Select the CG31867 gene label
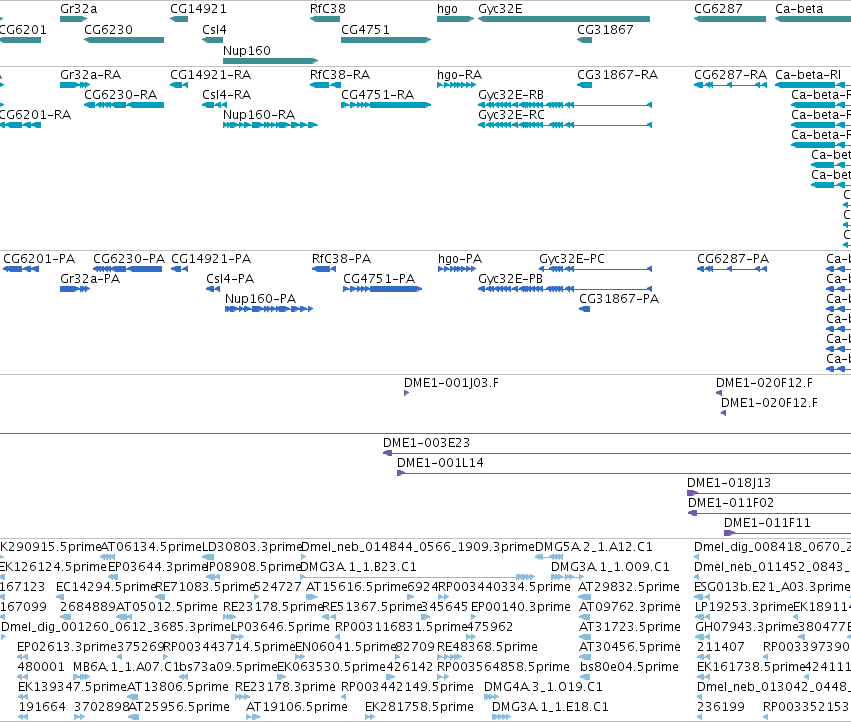This screenshot has height=722, width=851. [605, 29]
